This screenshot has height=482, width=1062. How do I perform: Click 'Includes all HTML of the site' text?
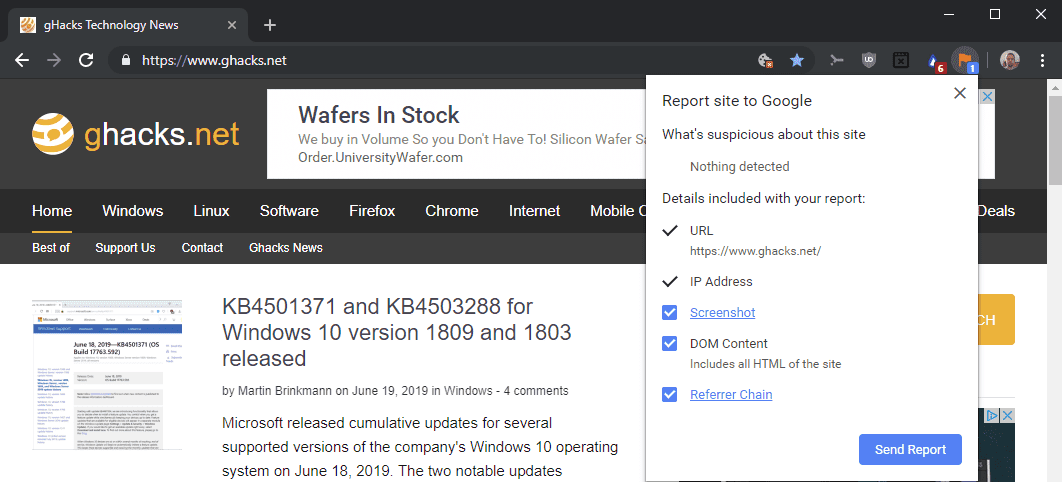click(x=765, y=364)
